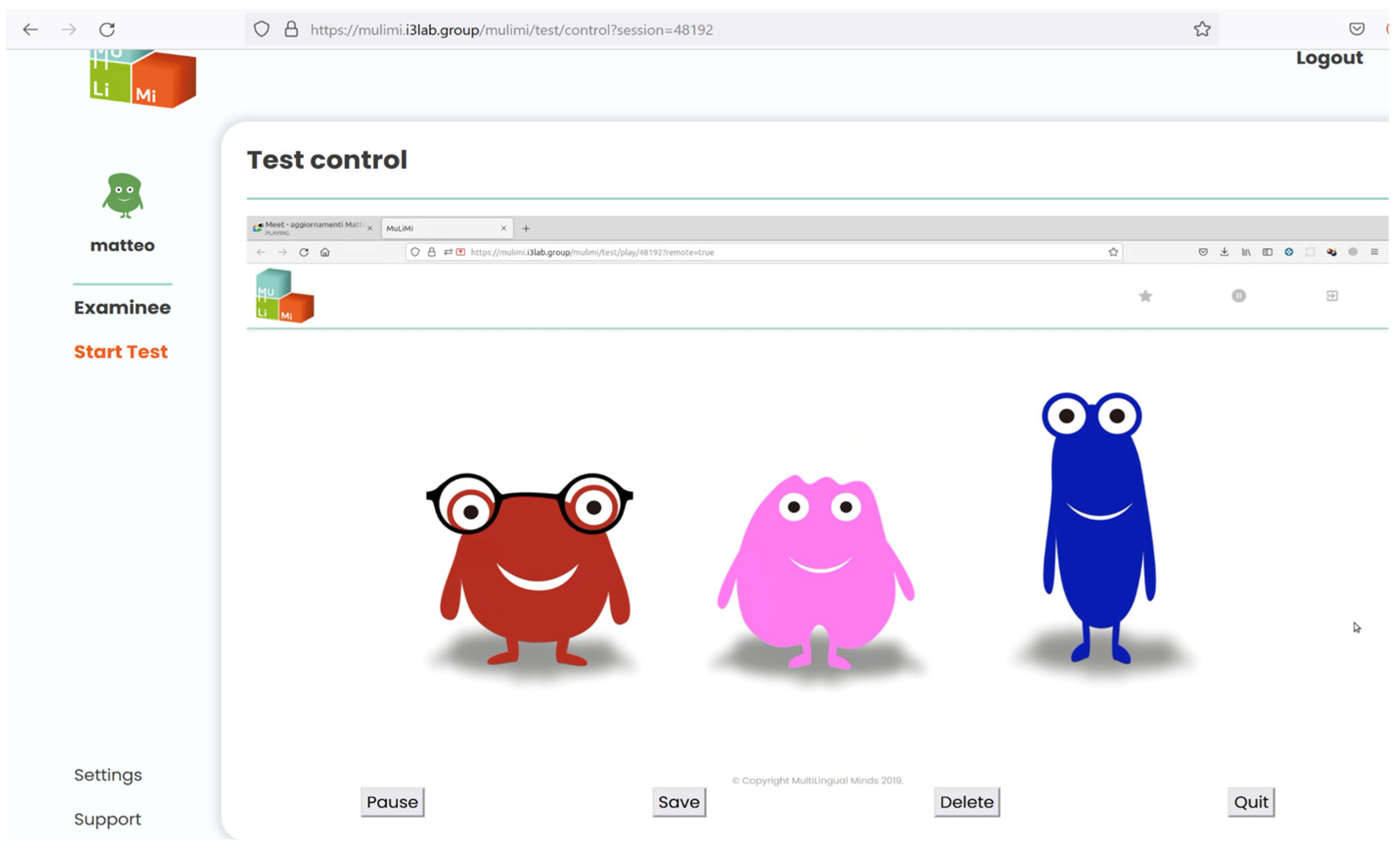Click the star icon in the test header

click(x=1146, y=296)
